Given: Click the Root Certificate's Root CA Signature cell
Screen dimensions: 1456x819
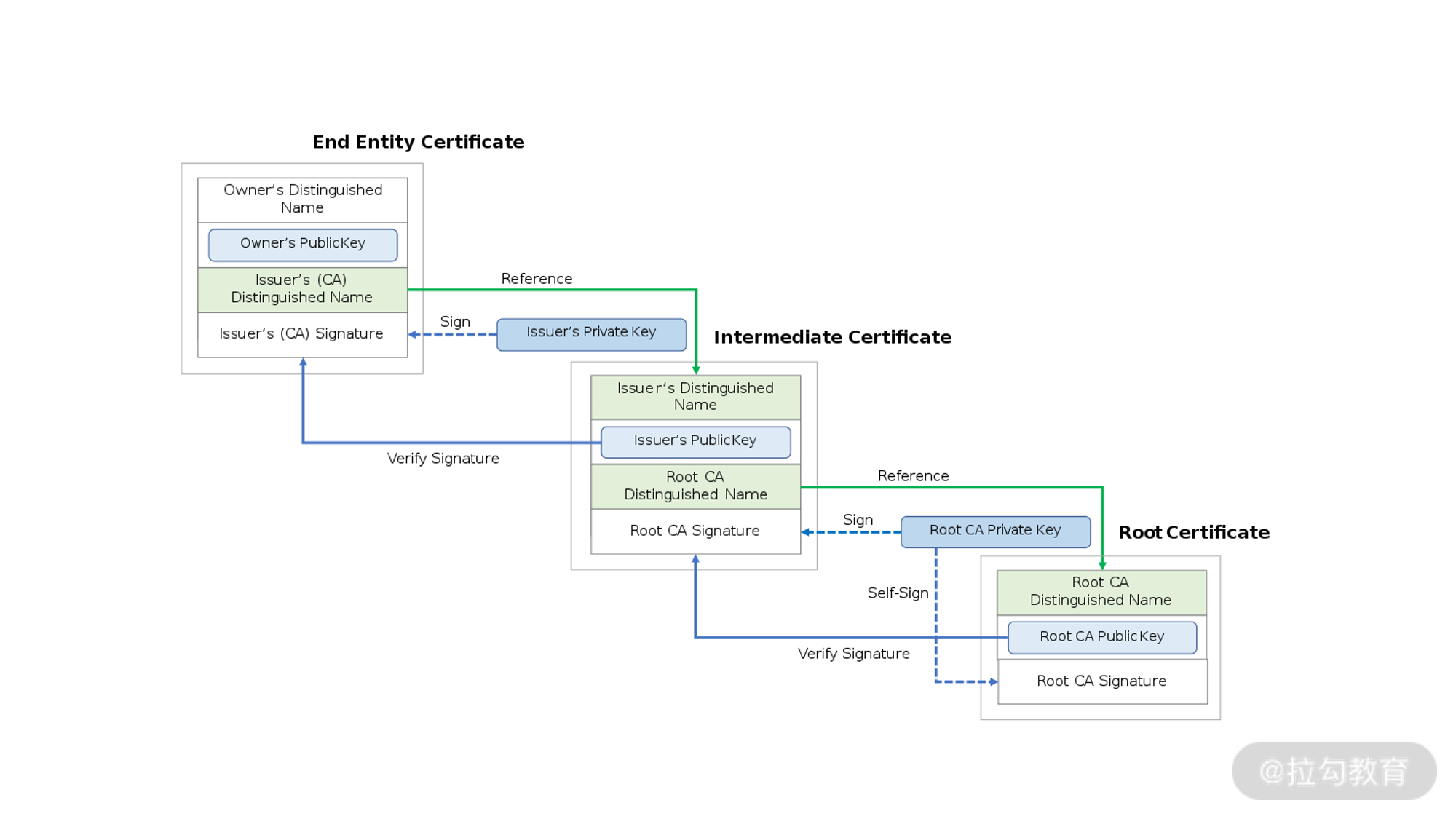Looking at the screenshot, I should click(x=1101, y=681).
